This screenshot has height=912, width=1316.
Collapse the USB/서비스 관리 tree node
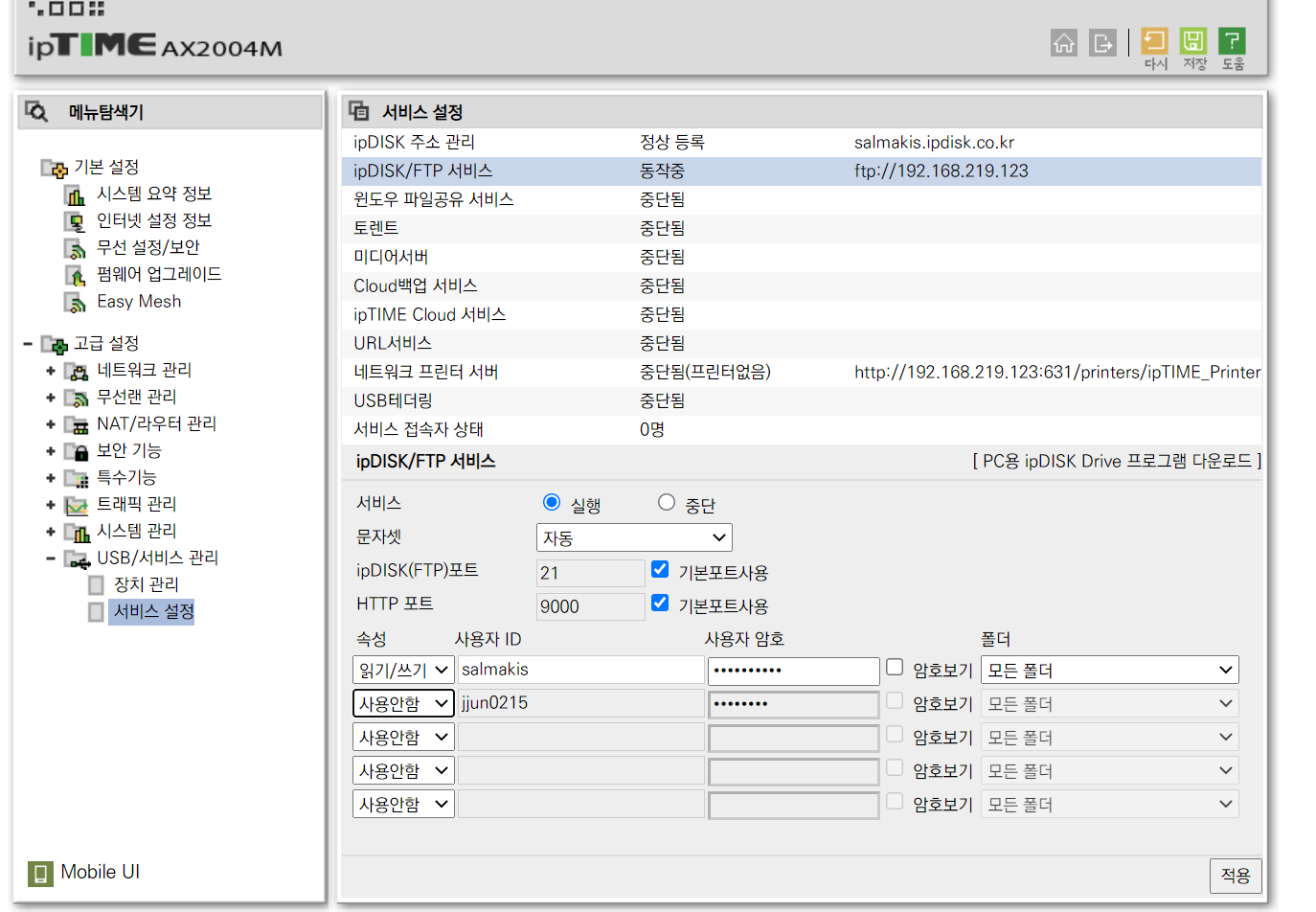pyautogui.click(x=51, y=559)
